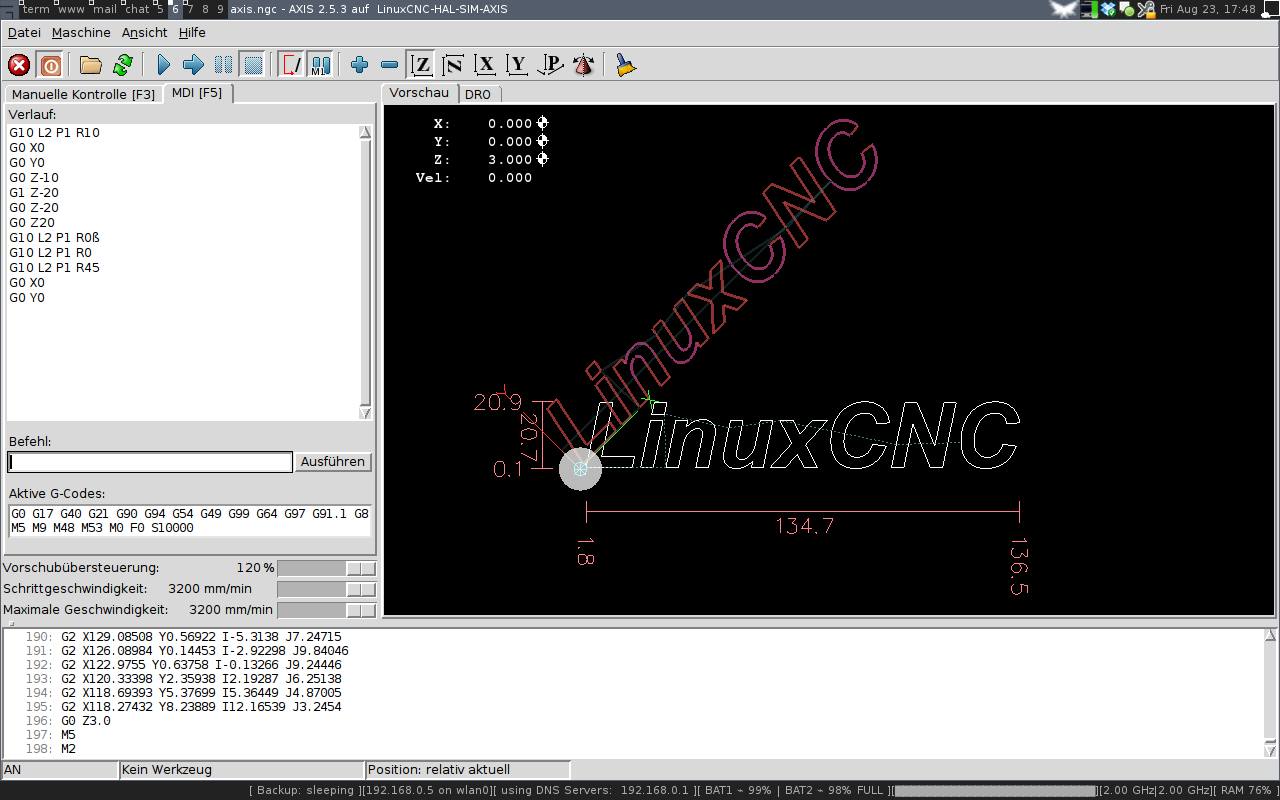Toggle the emergency stop button
Viewport: 1280px width, 800px height.
click(x=19, y=65)
